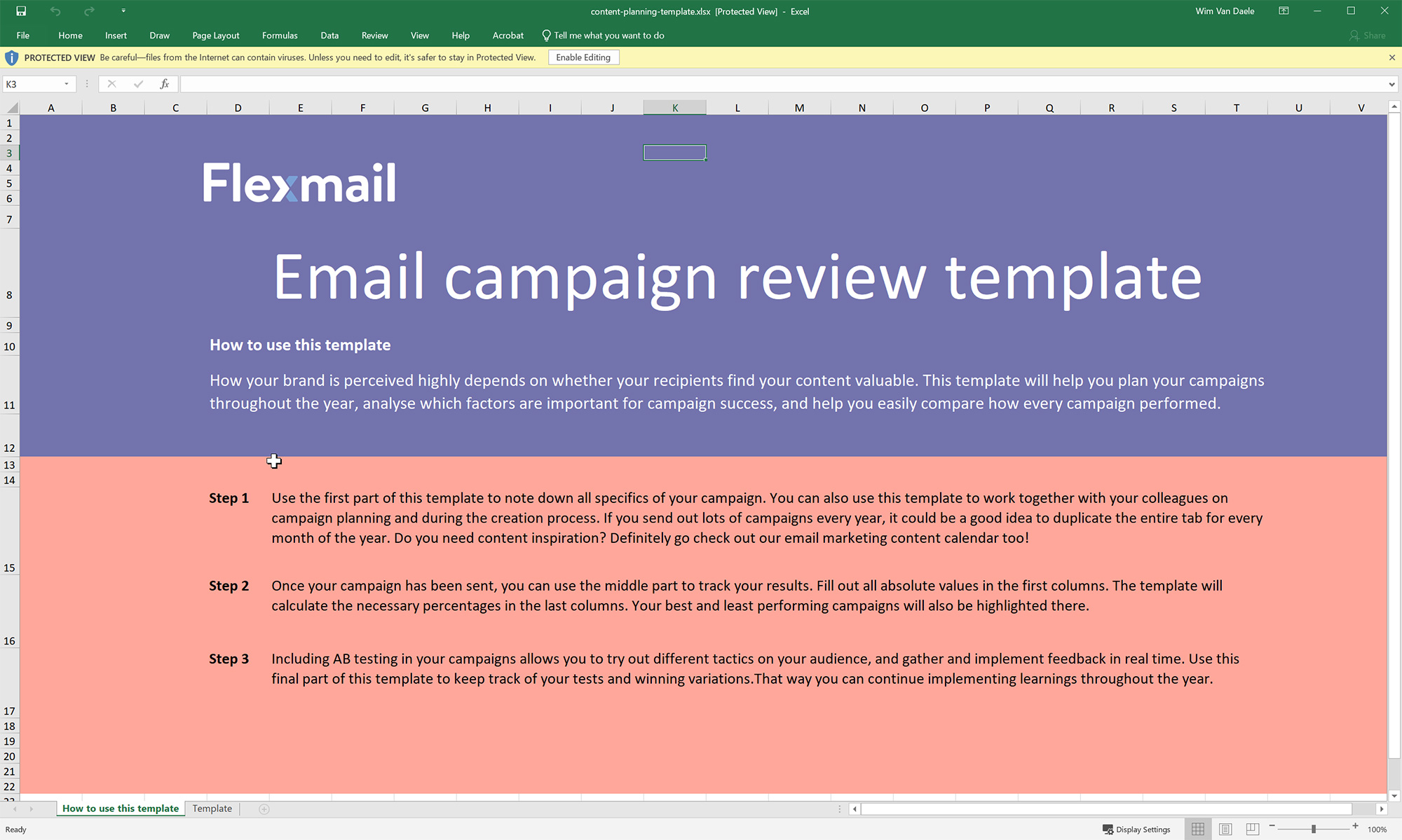
Task: Click the Insert Function fx icon
Action: point(165,84)
